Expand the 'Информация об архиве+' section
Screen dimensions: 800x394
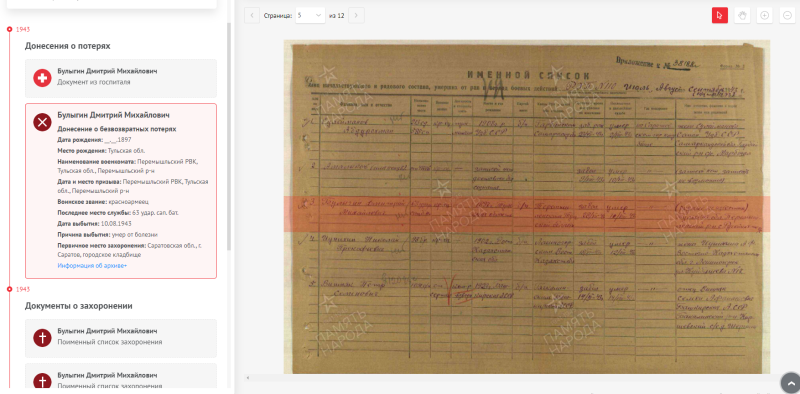coord(92,265)
